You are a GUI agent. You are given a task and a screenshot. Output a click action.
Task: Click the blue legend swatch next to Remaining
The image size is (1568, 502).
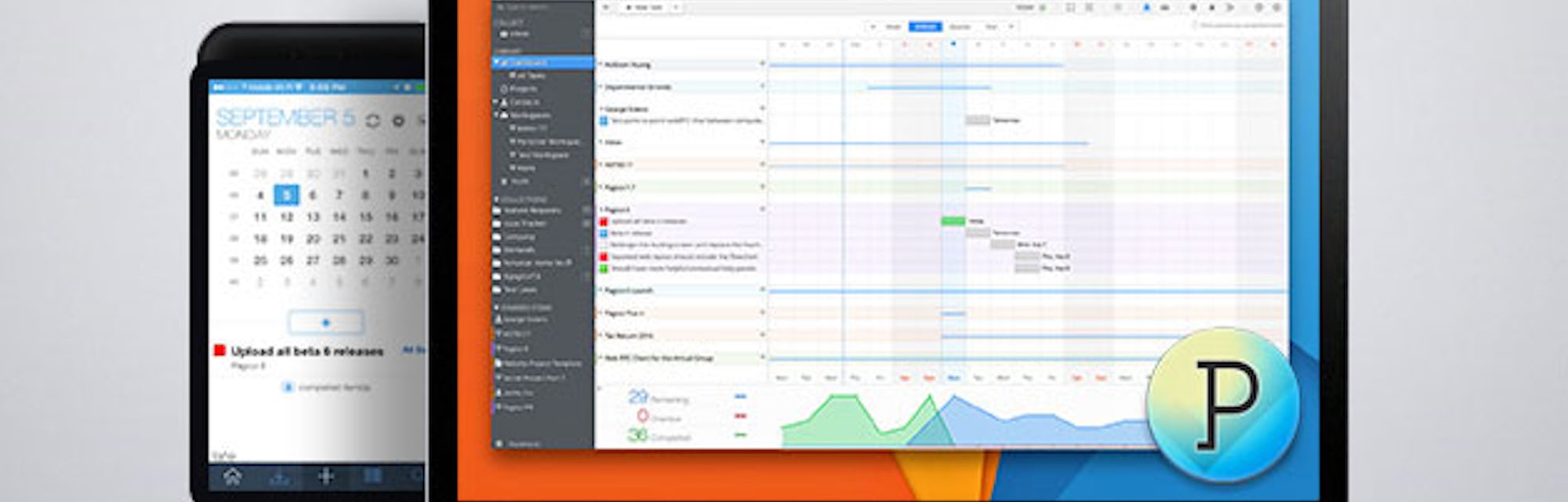click(740, 397)
